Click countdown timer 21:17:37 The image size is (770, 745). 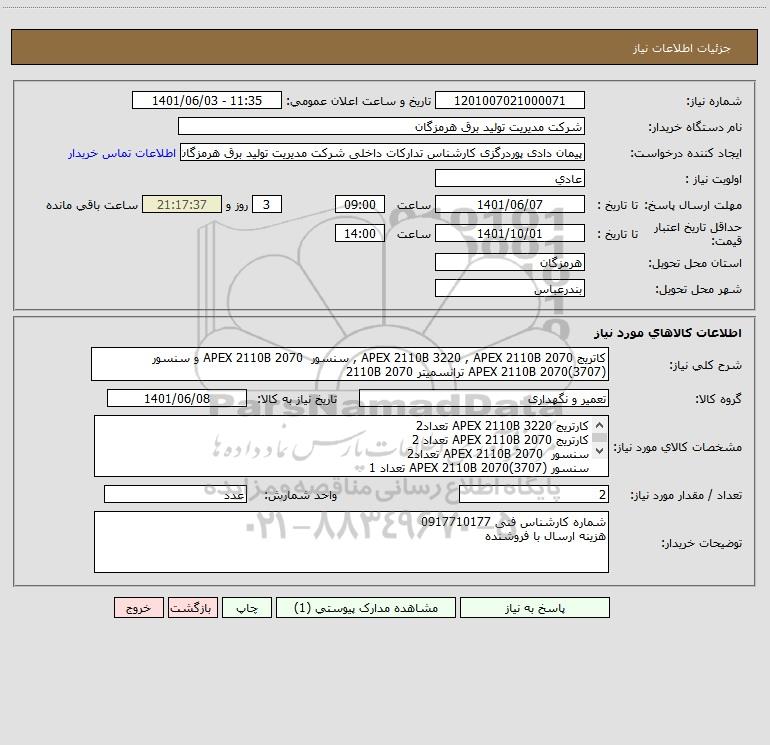pyautogui.click(x=182, y=205)
